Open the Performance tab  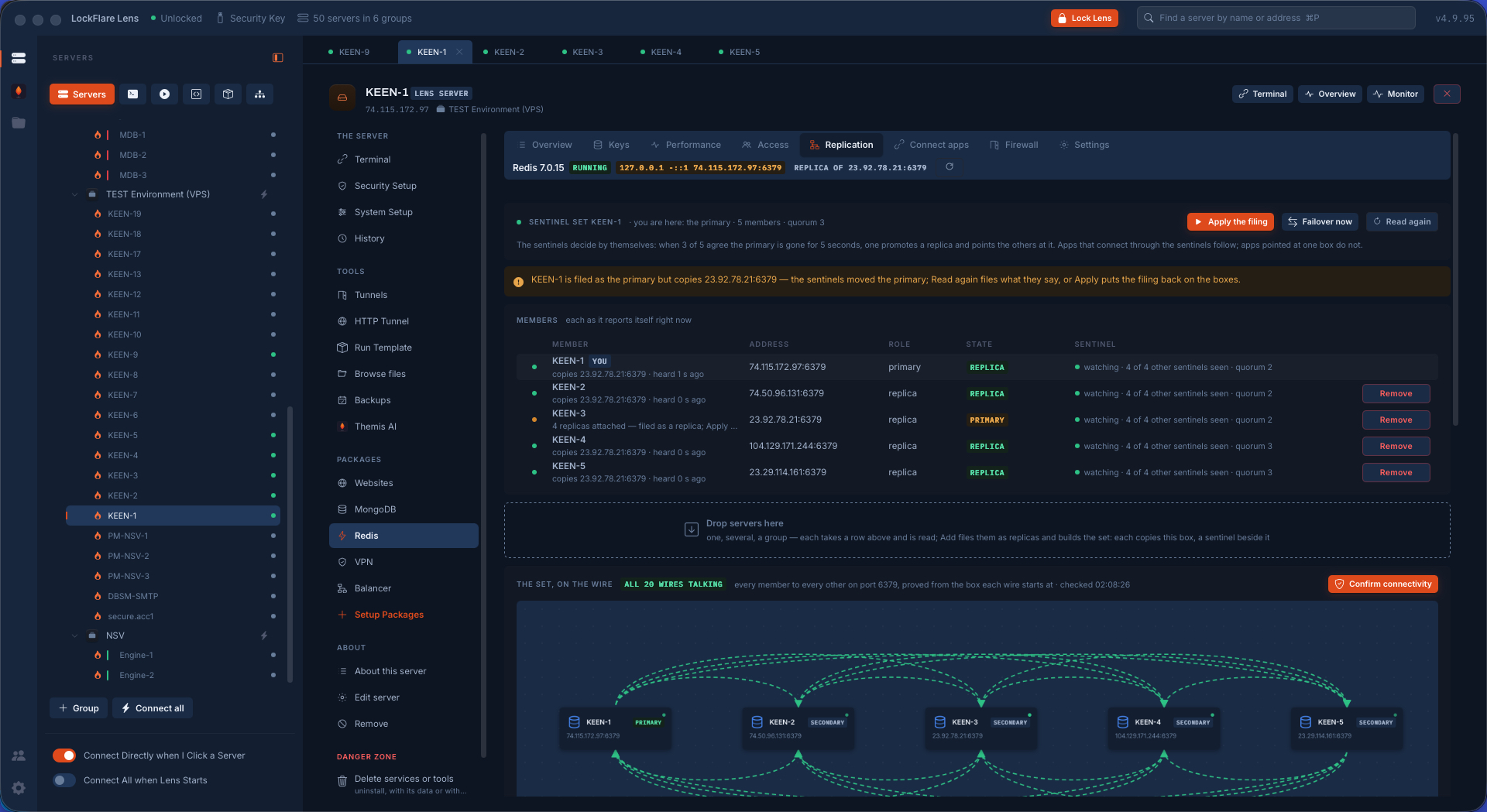click(x=685, y=145)
